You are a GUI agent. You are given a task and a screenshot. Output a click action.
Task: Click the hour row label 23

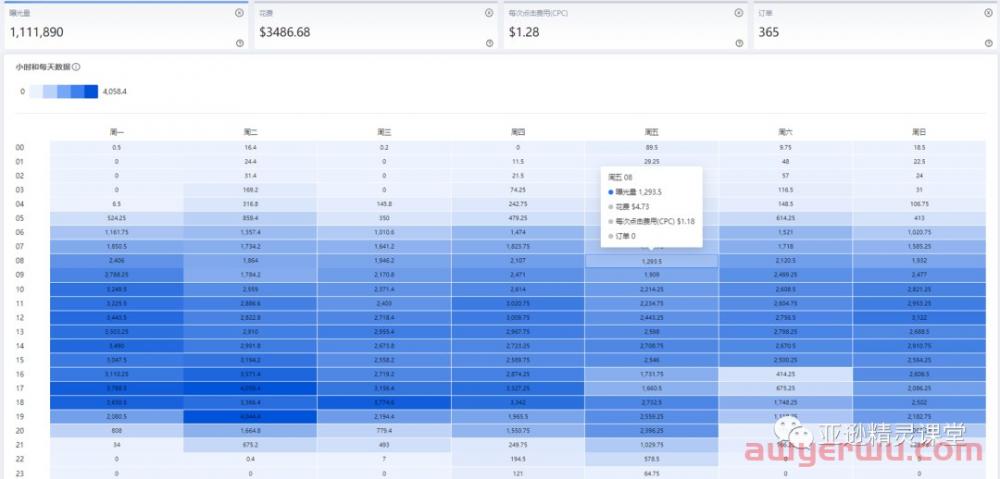(19, 473)
